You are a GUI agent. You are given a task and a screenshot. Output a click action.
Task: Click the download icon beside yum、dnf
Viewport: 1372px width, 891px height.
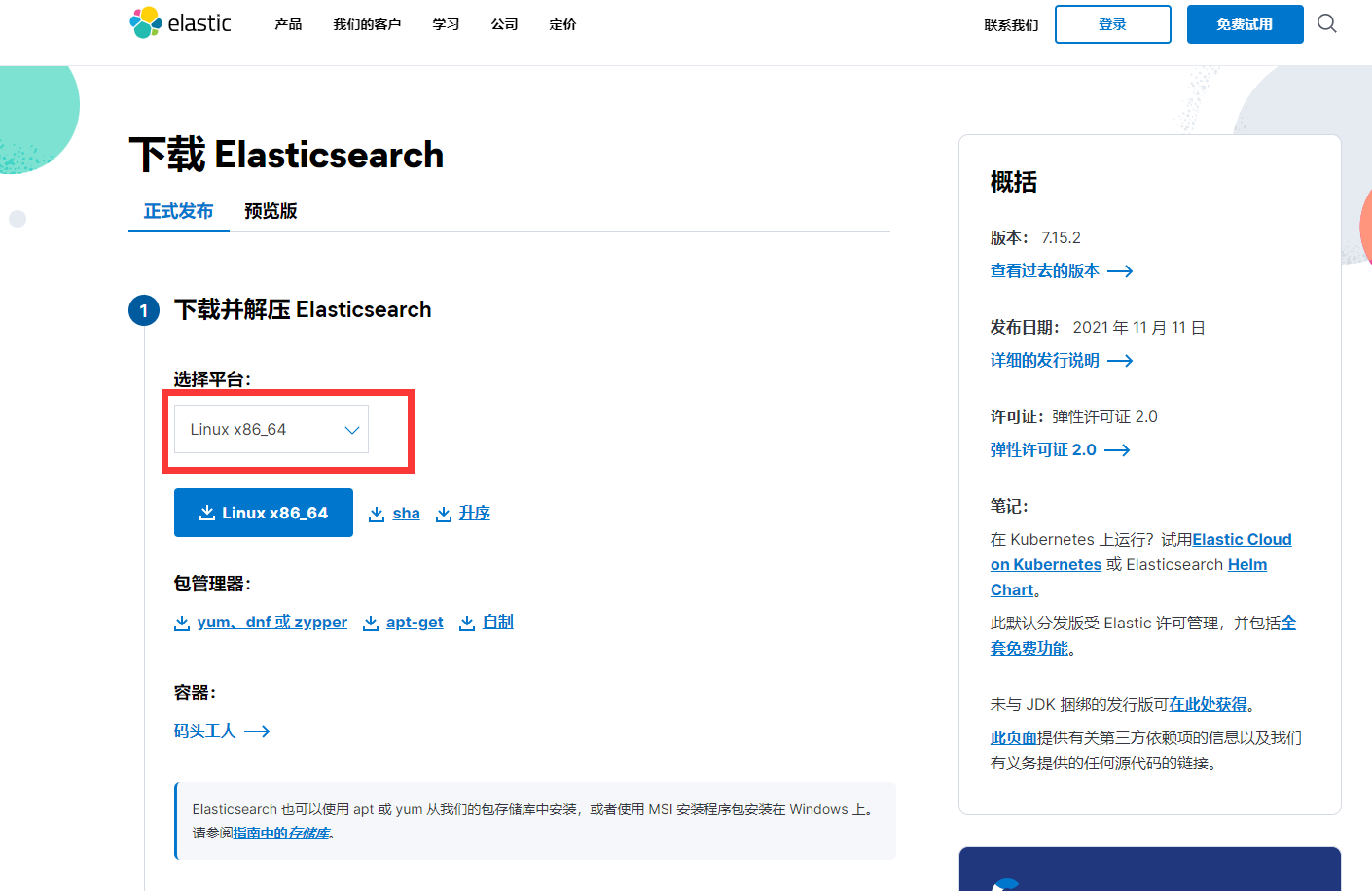pos(182,623)
